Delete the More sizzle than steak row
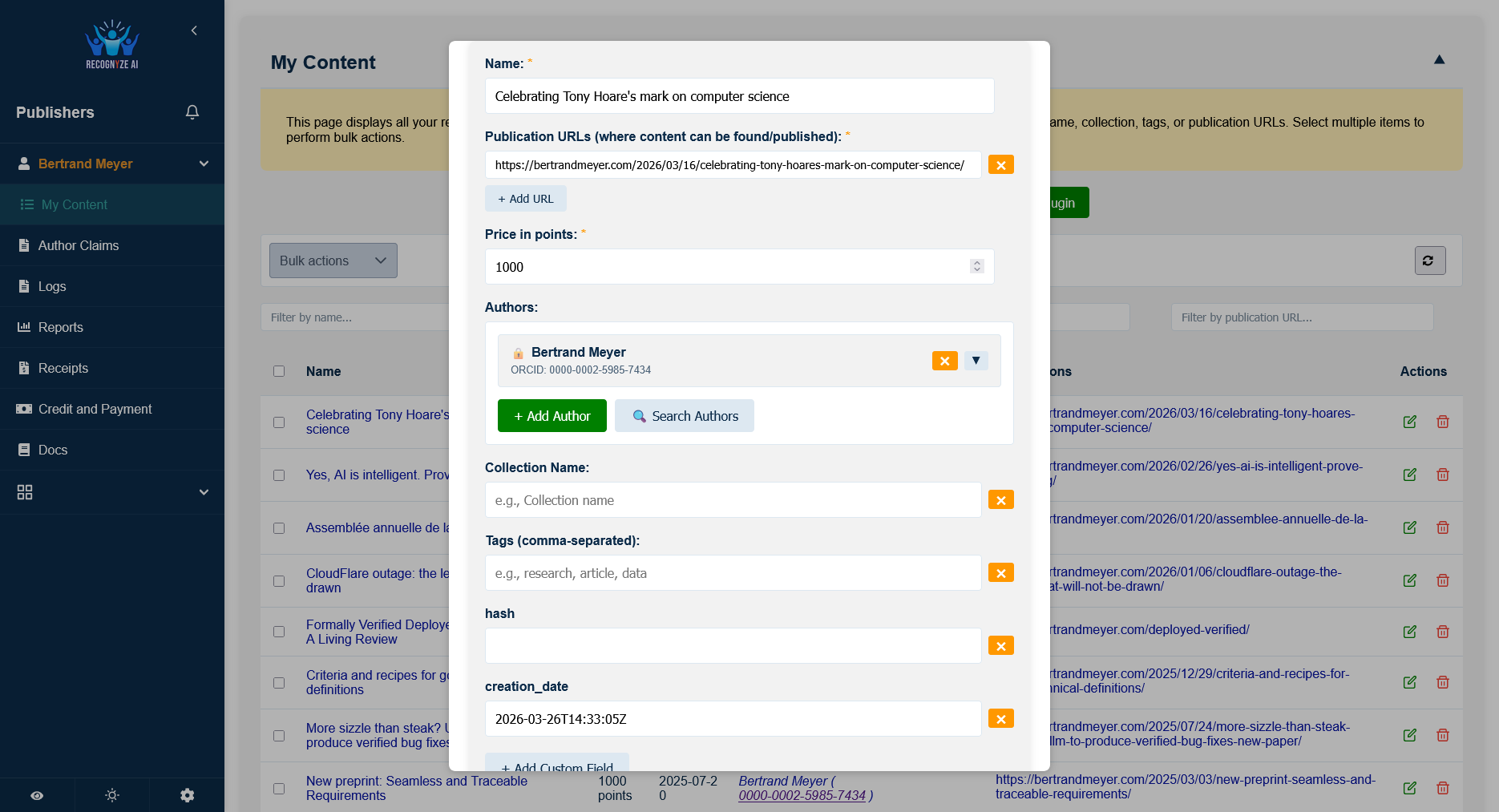The height and width of the screenshot is (812, 1499). pyautogui.click(x=1443, y=735)
